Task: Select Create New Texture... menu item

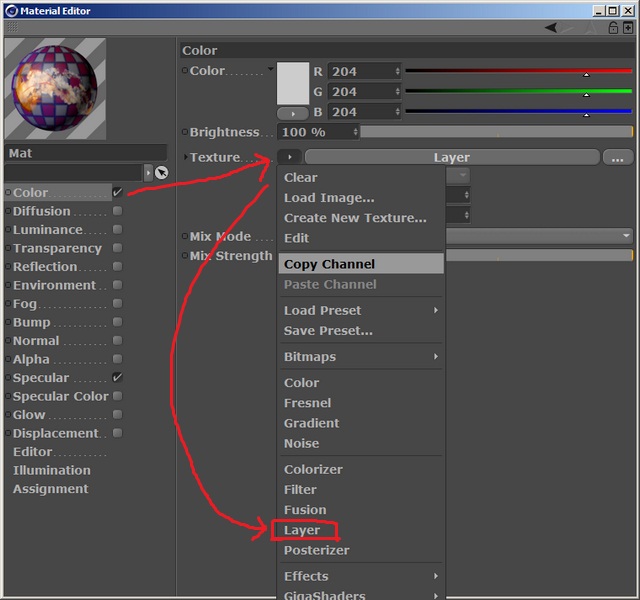Action: 355,218
